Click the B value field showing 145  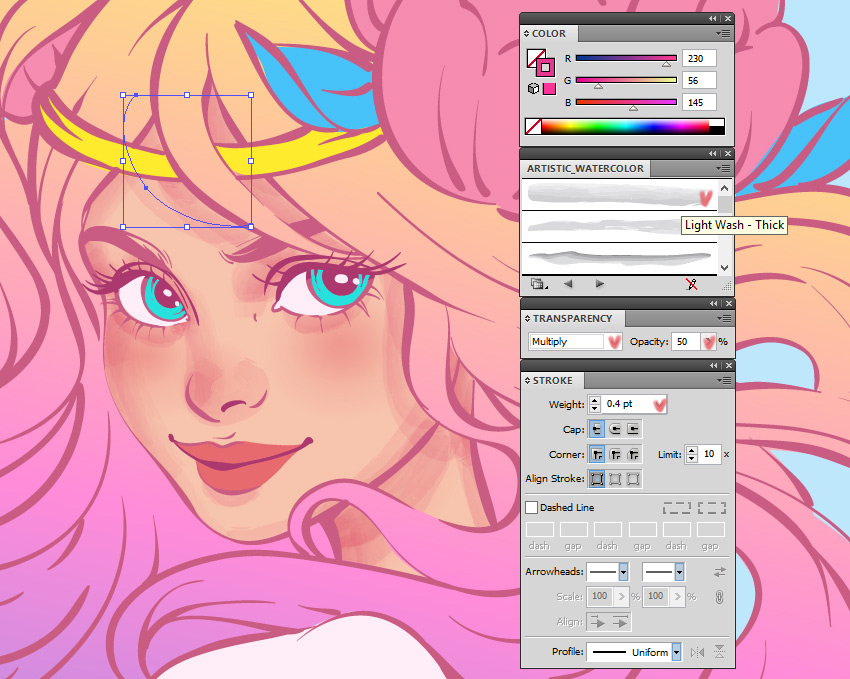coord(699,102)
